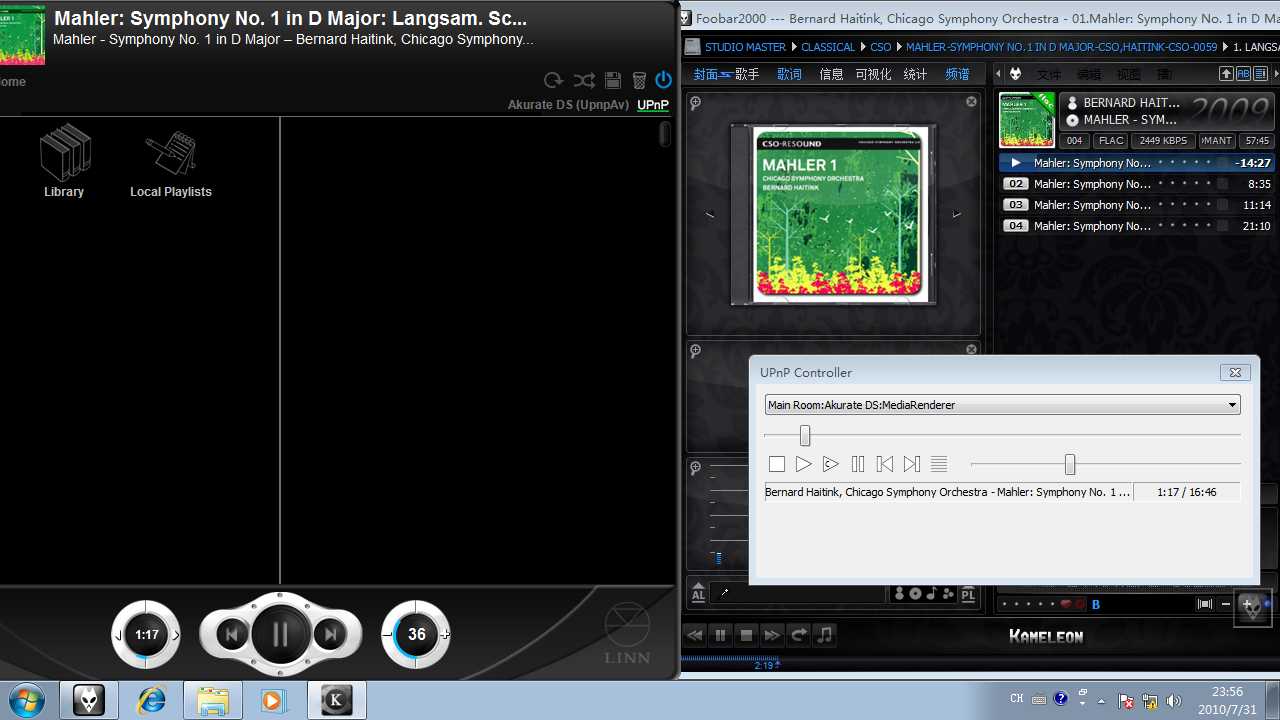Increase volume with plus on volume dial
The height and width of the screenshot is (720, 1280).
click(445, 634)
